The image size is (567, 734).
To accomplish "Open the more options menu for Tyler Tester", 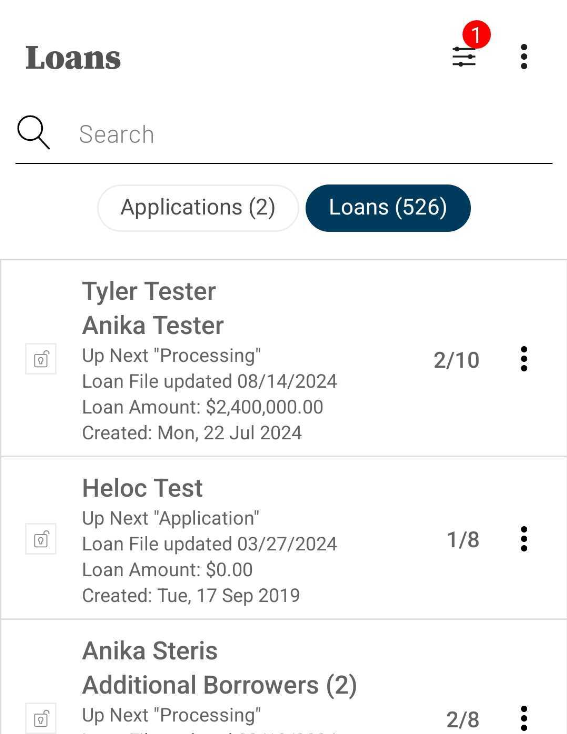I will click(524, 359).
